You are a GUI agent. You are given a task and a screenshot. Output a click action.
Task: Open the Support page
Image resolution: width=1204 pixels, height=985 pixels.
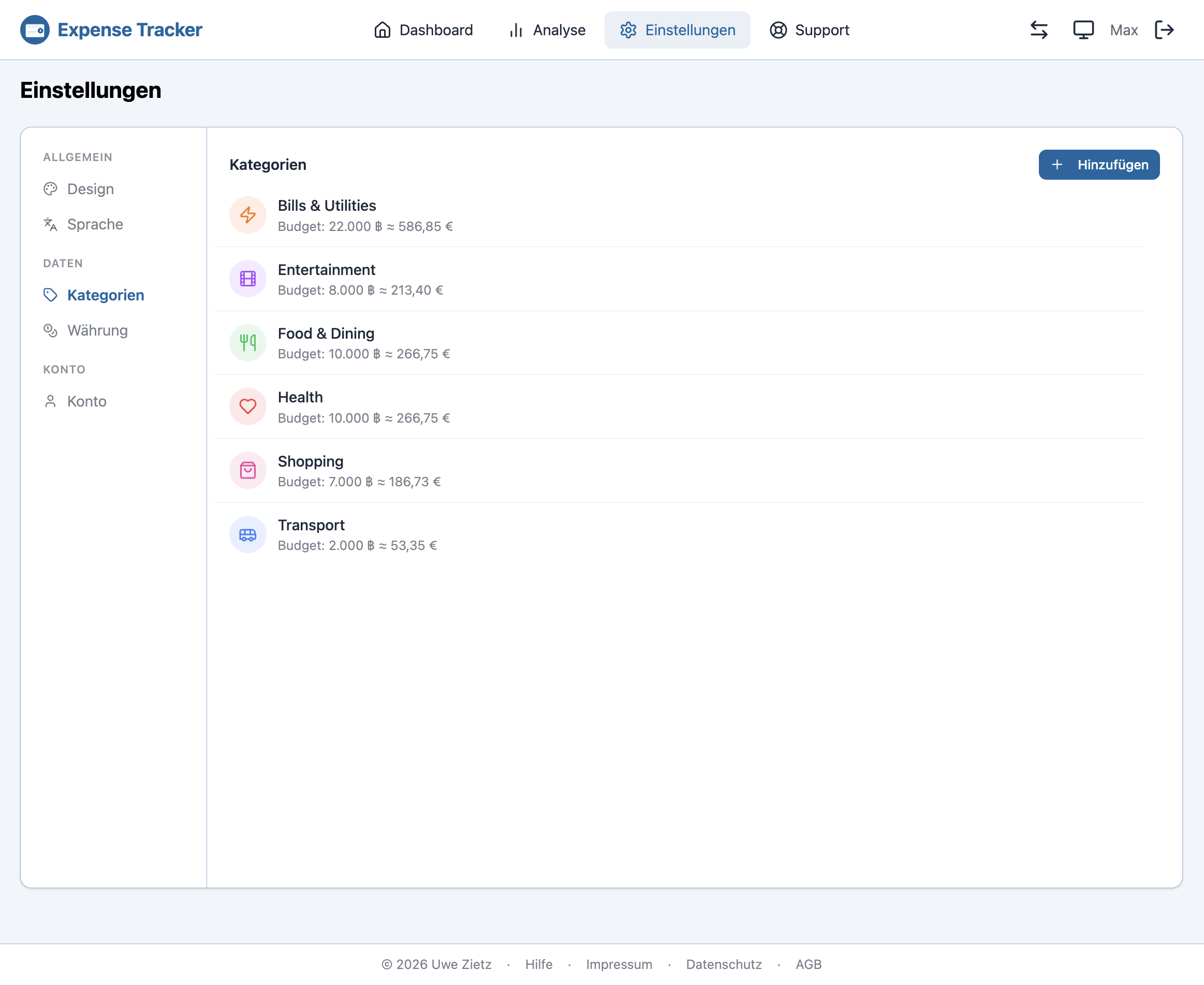(809, 30)
